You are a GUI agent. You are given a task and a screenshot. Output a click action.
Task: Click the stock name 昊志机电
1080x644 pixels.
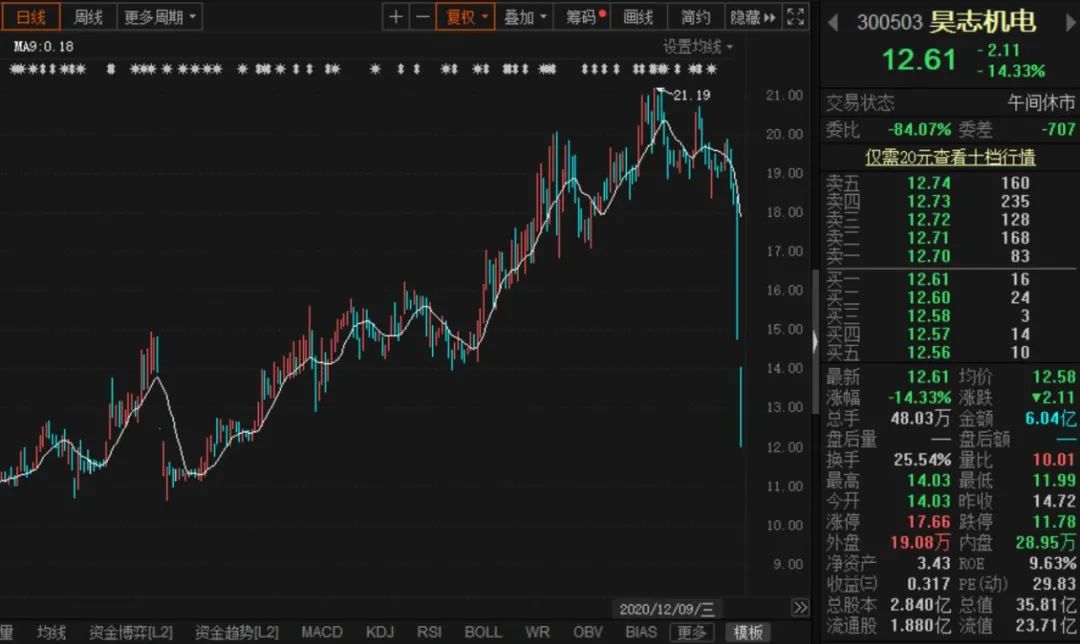[982, 22]
